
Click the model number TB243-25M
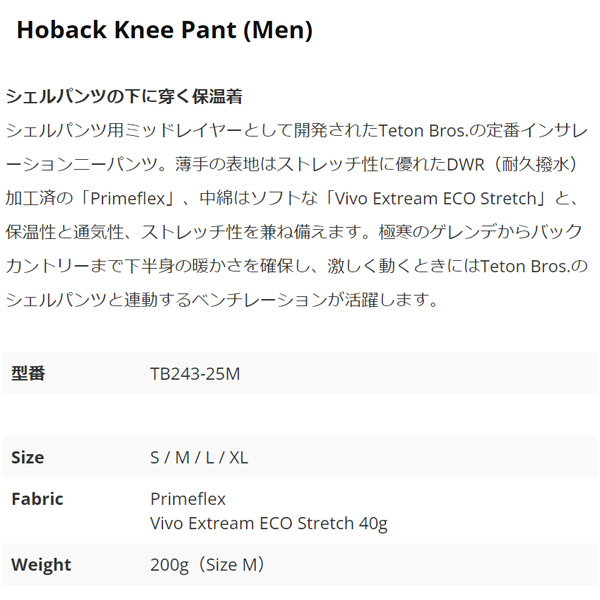point(195,374)
